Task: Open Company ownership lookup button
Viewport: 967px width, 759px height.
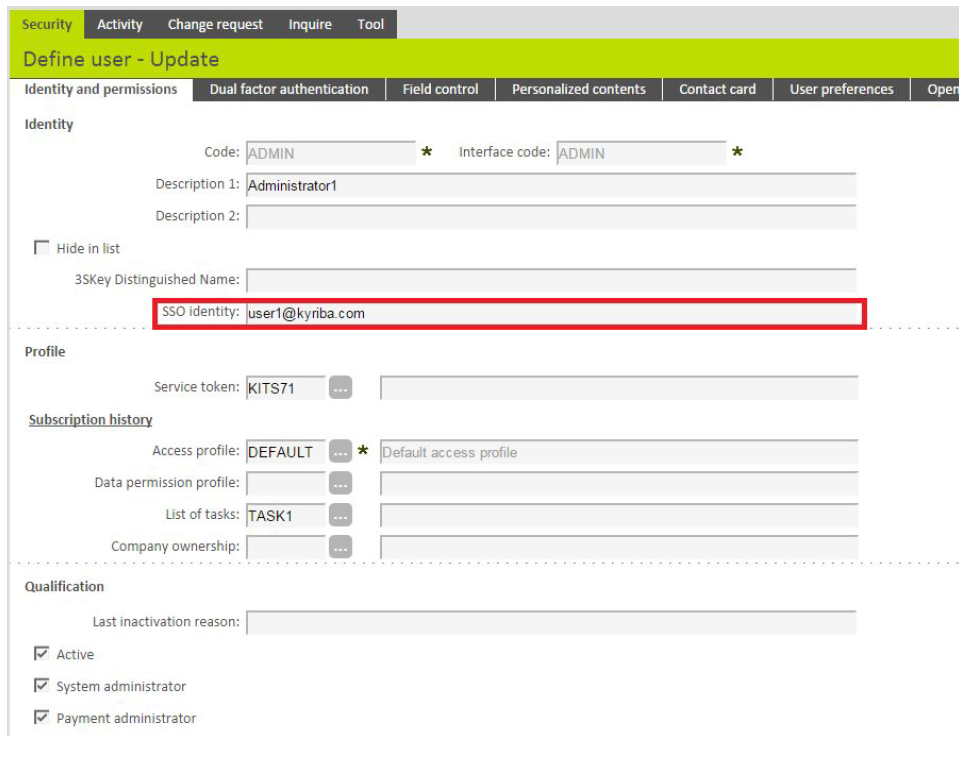Action: (x=341, y=548)
